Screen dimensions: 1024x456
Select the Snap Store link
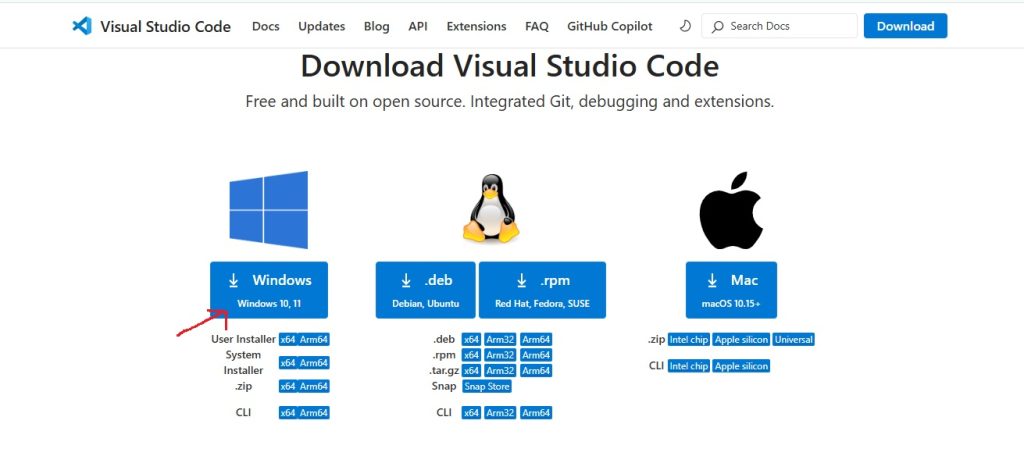click(x=486, y=386)
